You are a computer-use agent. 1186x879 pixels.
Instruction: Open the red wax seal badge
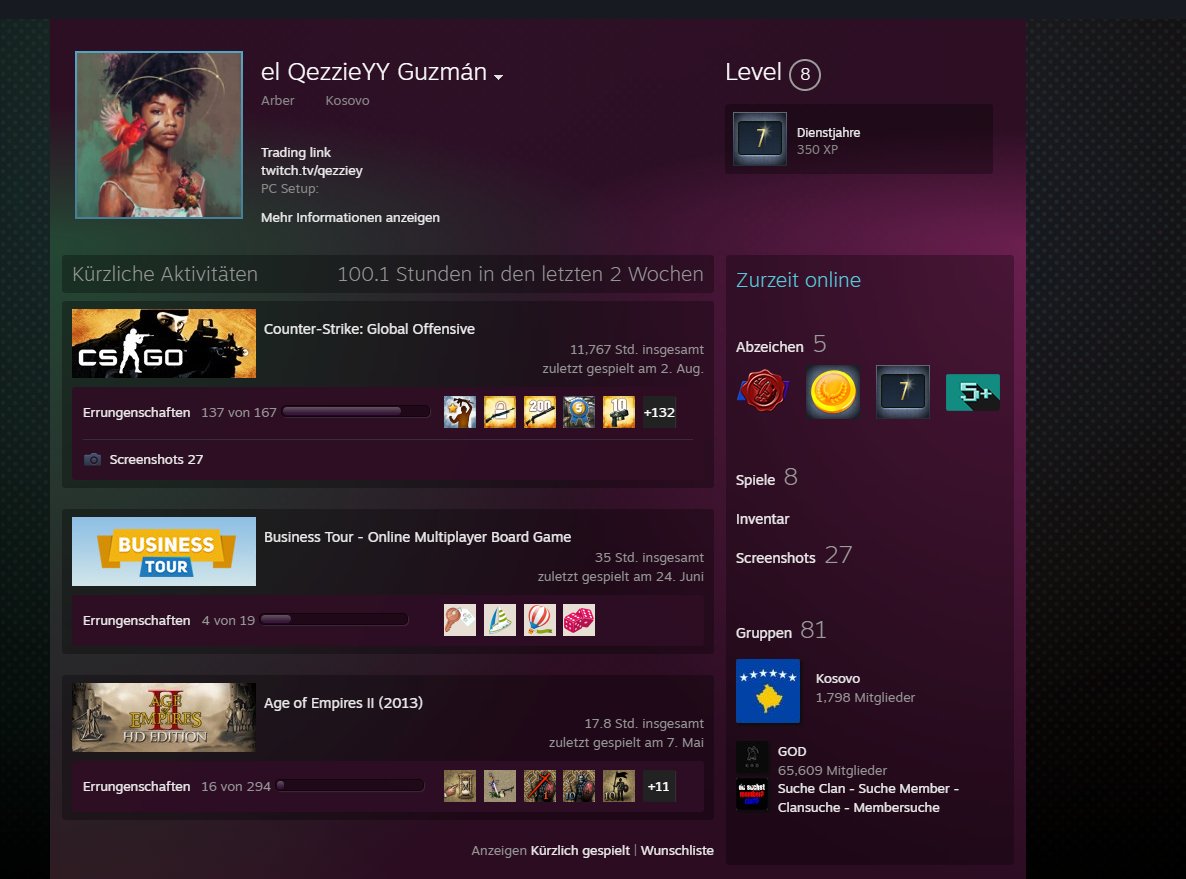(763, 391)
